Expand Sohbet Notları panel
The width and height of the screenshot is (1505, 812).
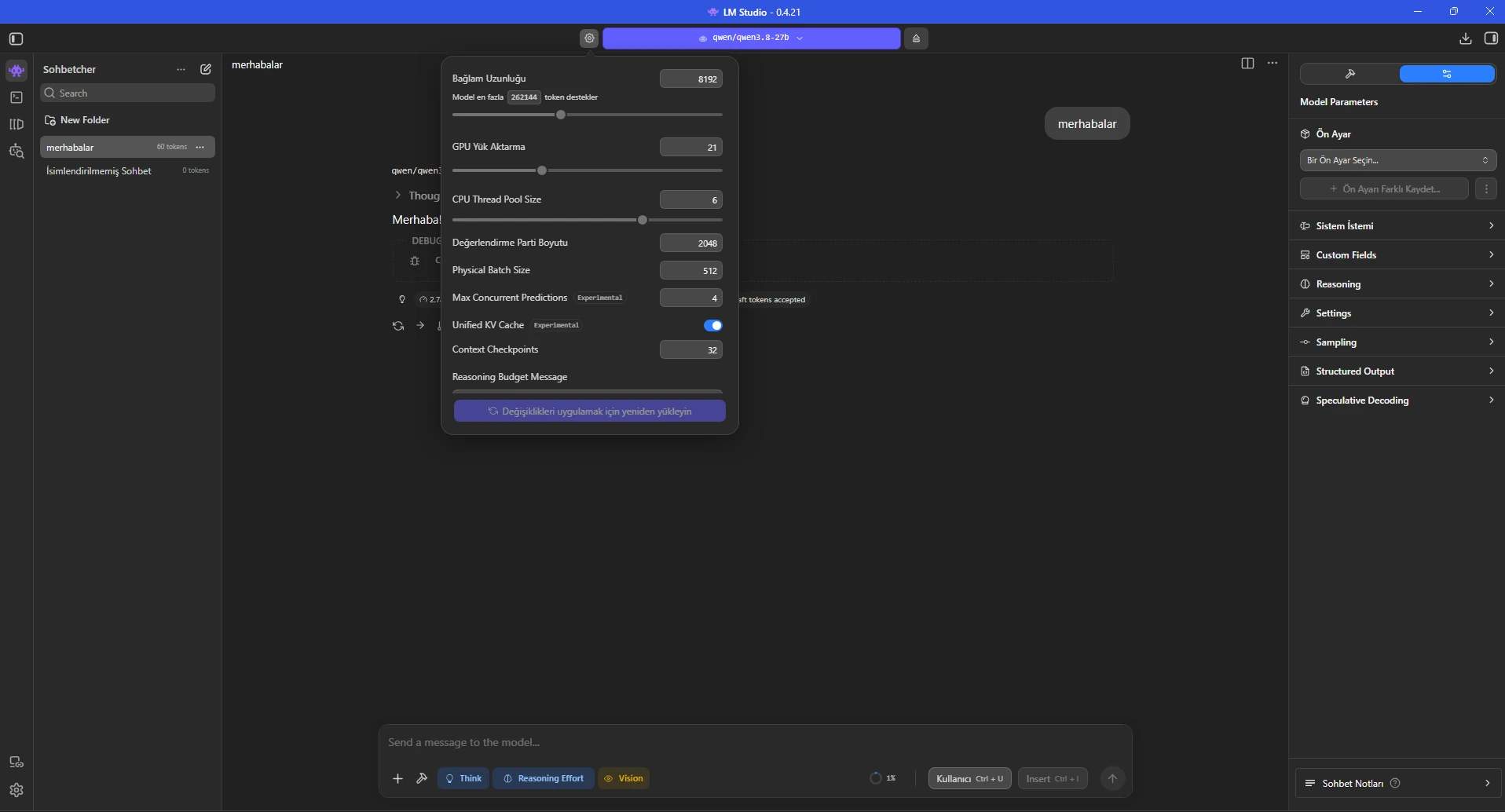point(1397,783)
